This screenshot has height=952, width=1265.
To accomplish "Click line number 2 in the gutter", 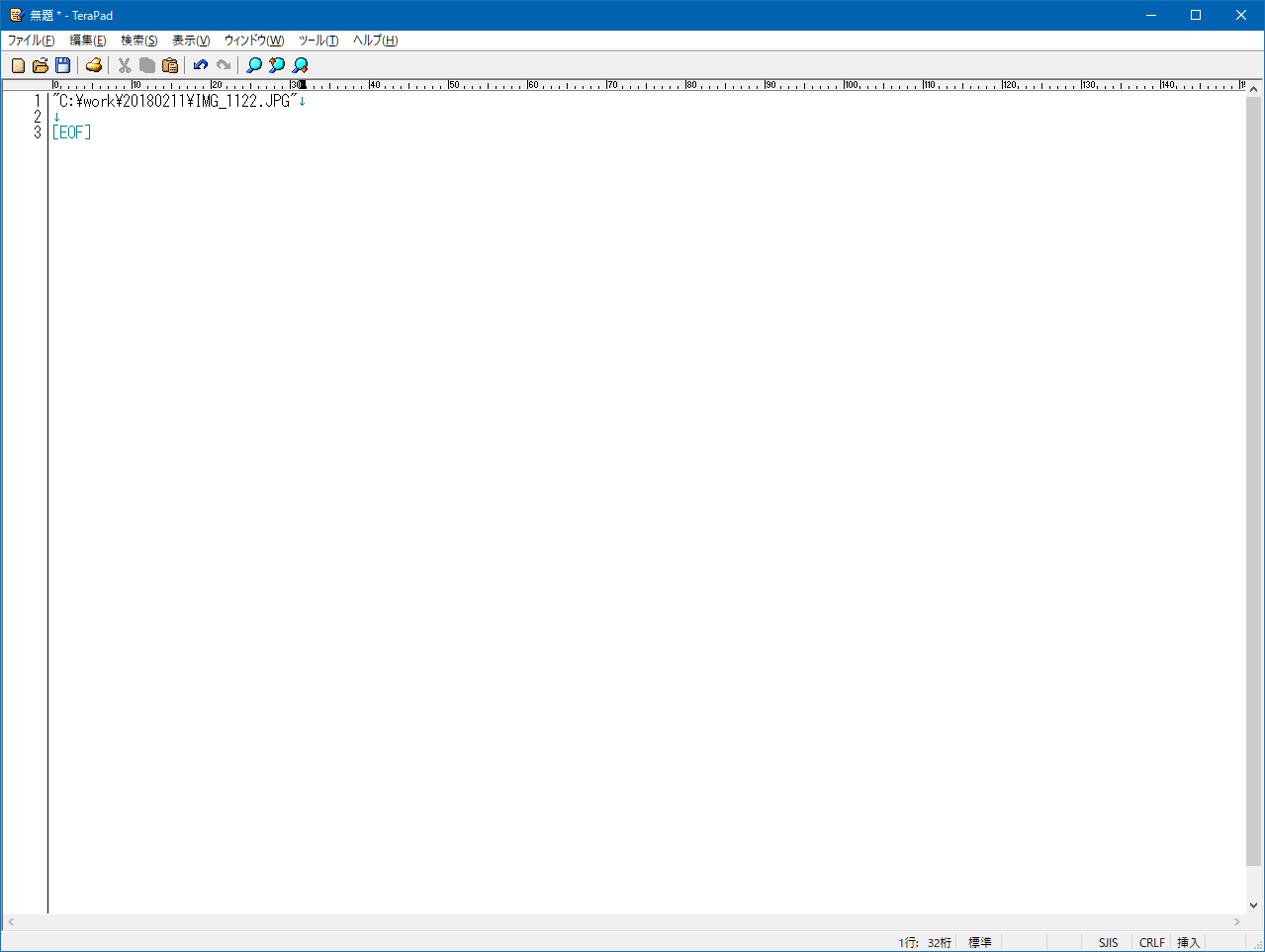I will [x=38, y=117].
